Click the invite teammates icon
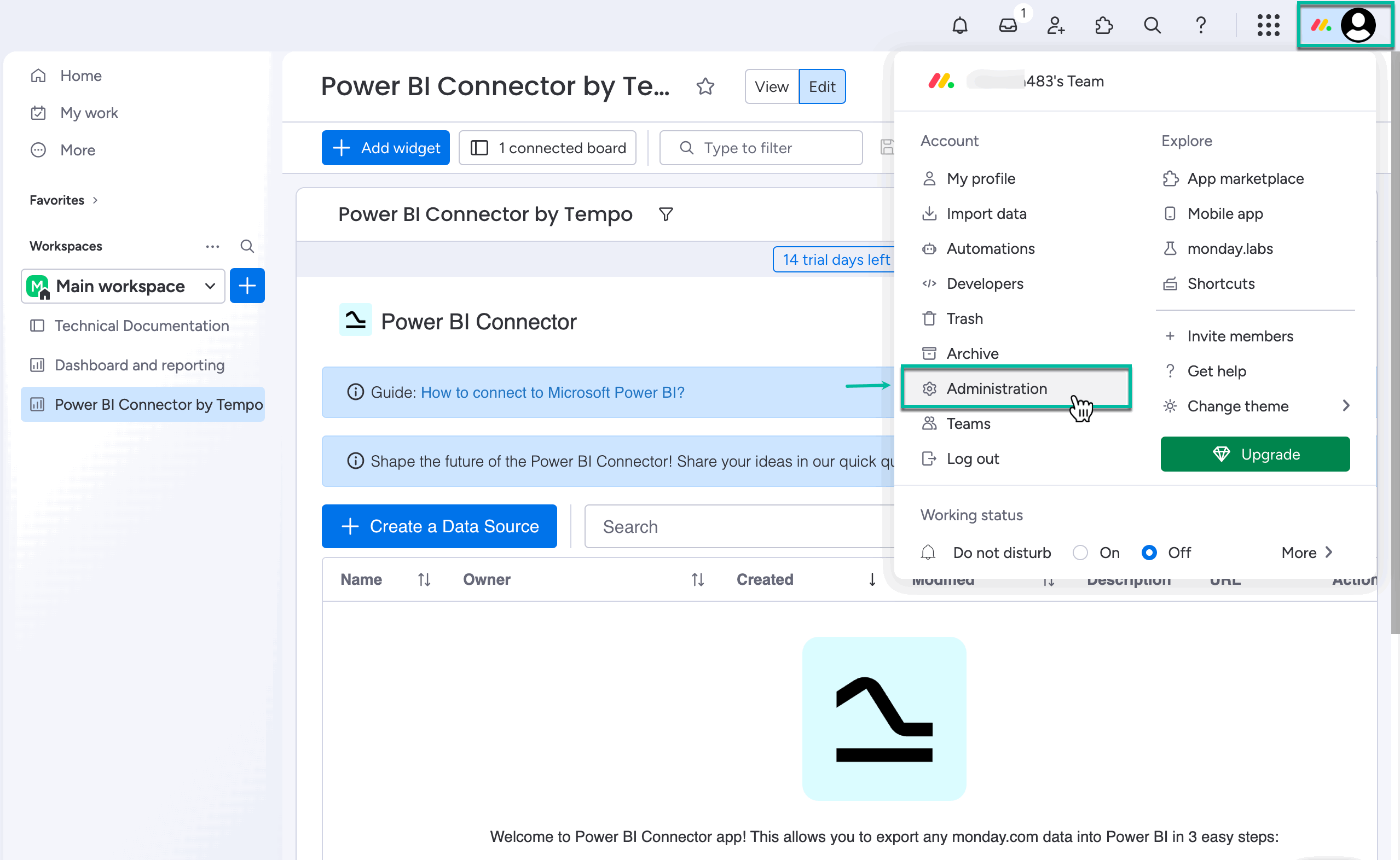The height and width of the screenshot is (860, 1400). (1055, 25)
